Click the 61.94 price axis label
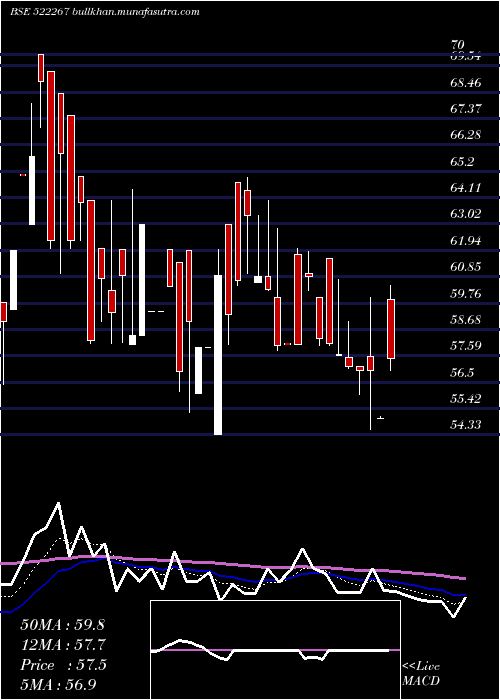Image resolution: width=500 pixels, height=700 pixels. (466, 241)
